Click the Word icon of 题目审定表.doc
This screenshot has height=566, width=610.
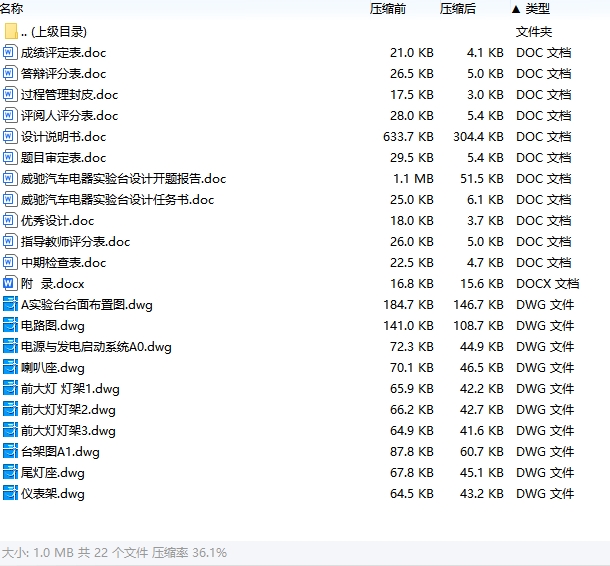tap(10, 158)
